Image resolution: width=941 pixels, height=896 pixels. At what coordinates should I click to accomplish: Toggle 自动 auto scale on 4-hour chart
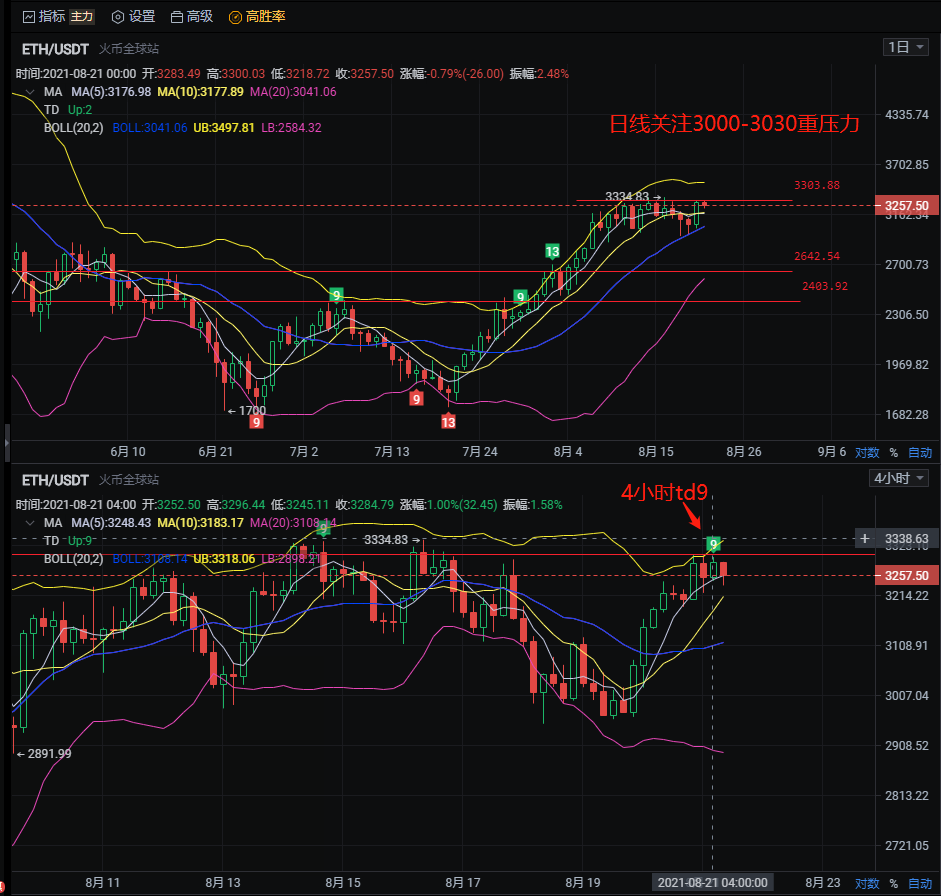919,883
